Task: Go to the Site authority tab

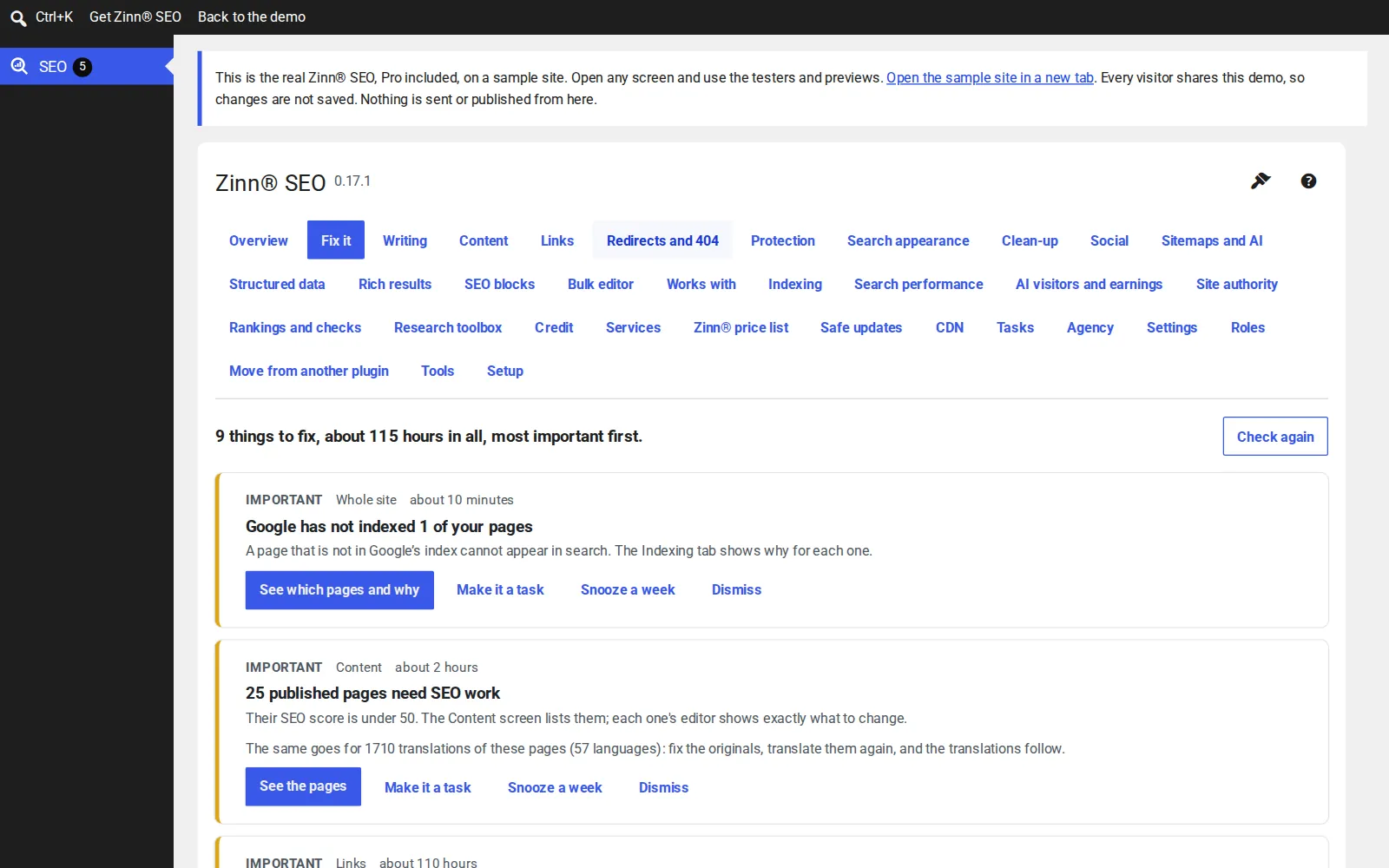Action: coord(1237,284)
